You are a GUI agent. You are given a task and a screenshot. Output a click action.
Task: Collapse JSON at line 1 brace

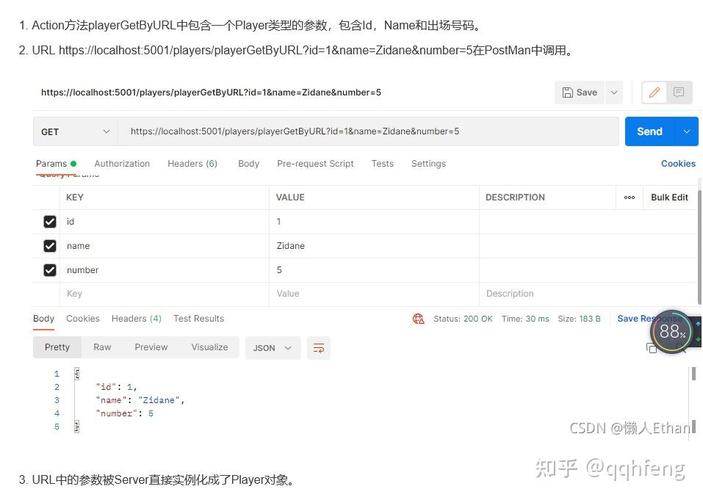[77, 374]
